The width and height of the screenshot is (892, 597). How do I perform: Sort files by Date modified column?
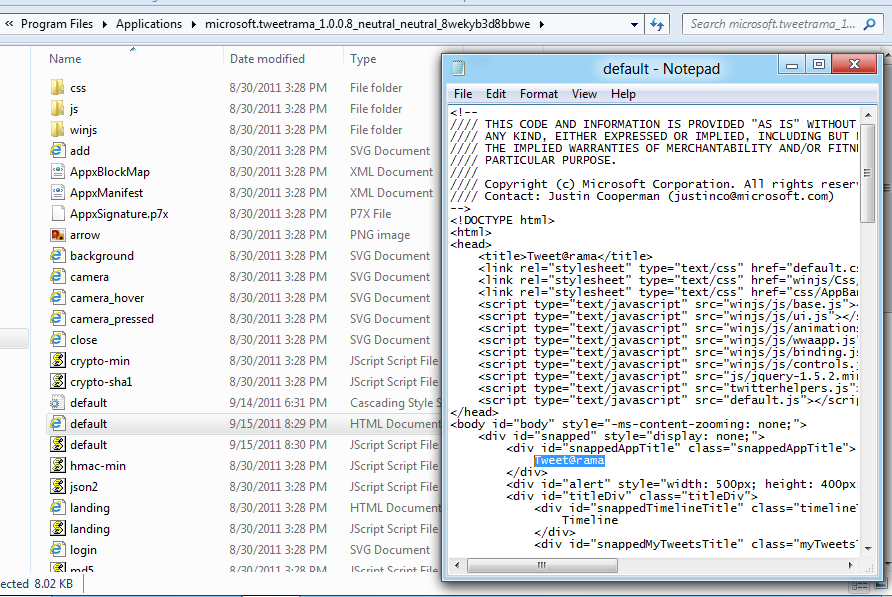[x=283, y=59]
